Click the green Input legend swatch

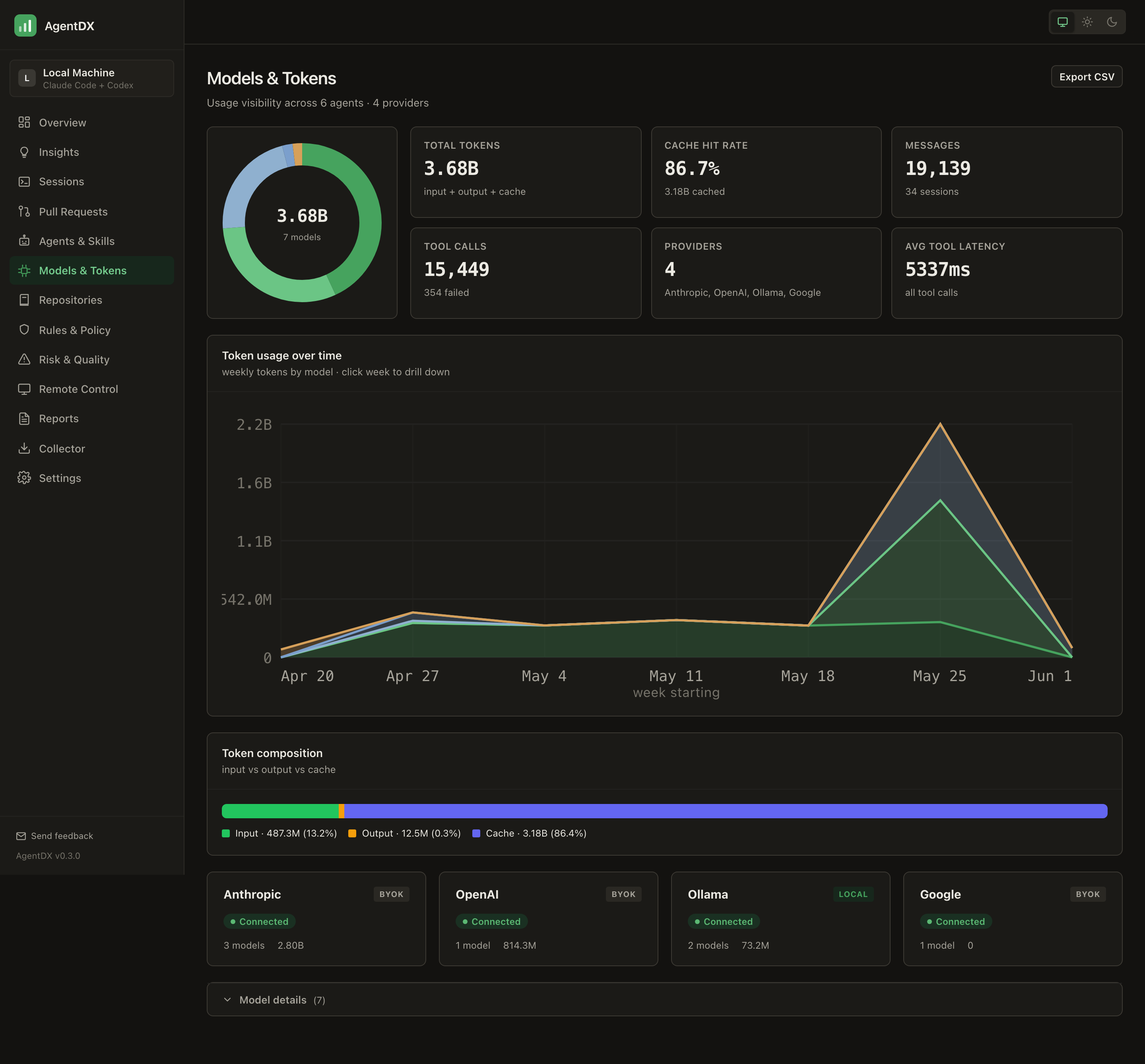coord(226,833)
